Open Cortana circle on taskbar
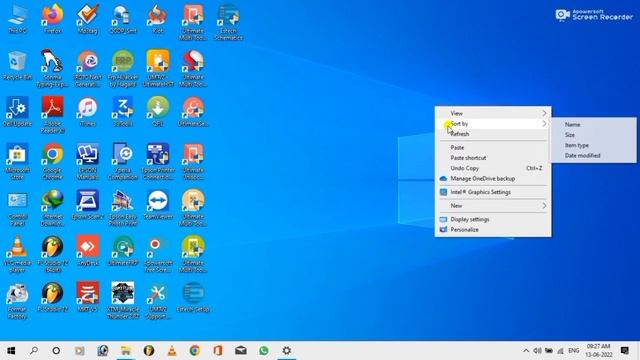640x360 pixels. tap(56, 351)
